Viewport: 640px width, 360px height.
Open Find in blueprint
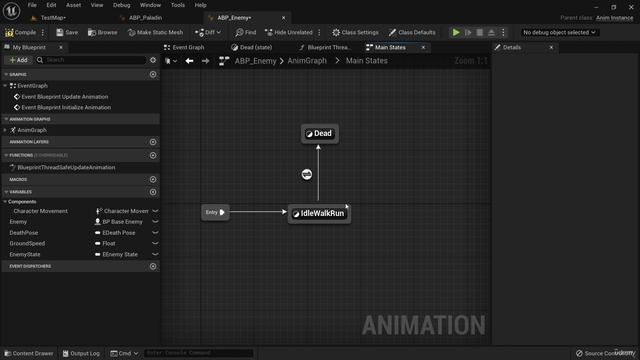[246, 32]
